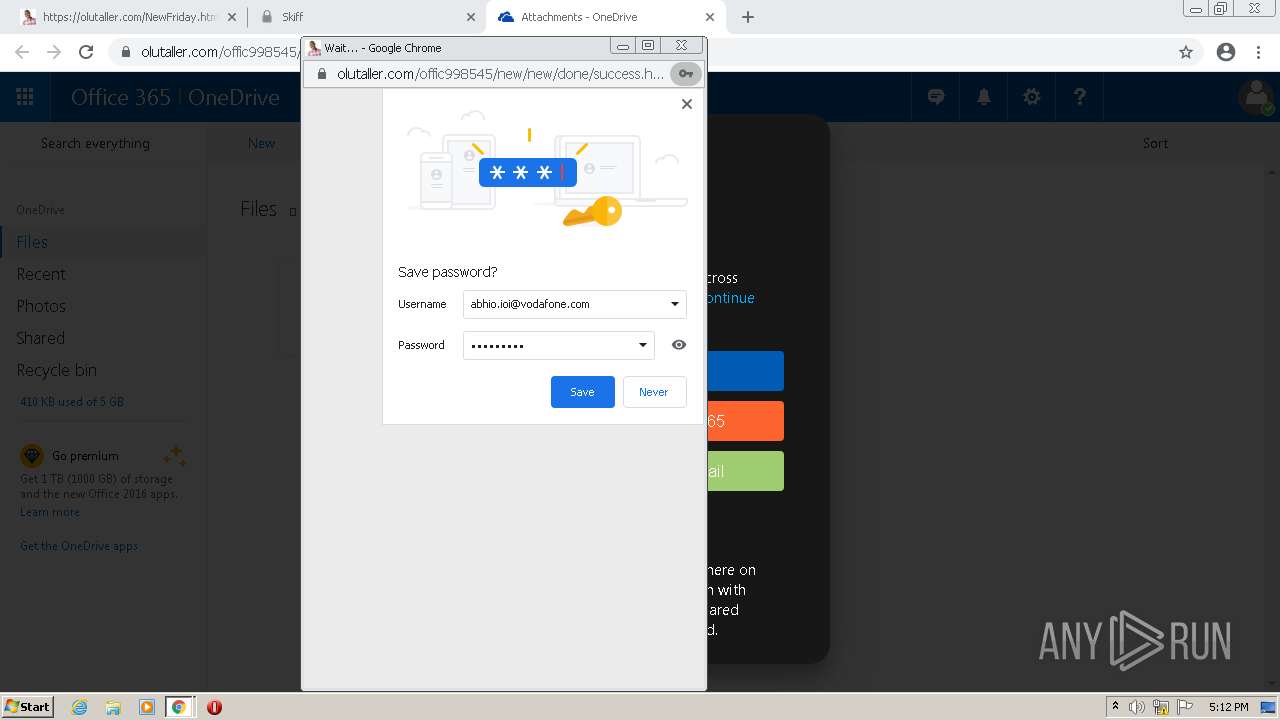Click the 410 KB used storage link
The image size is (1280, 720).
(x=72, y=402)
